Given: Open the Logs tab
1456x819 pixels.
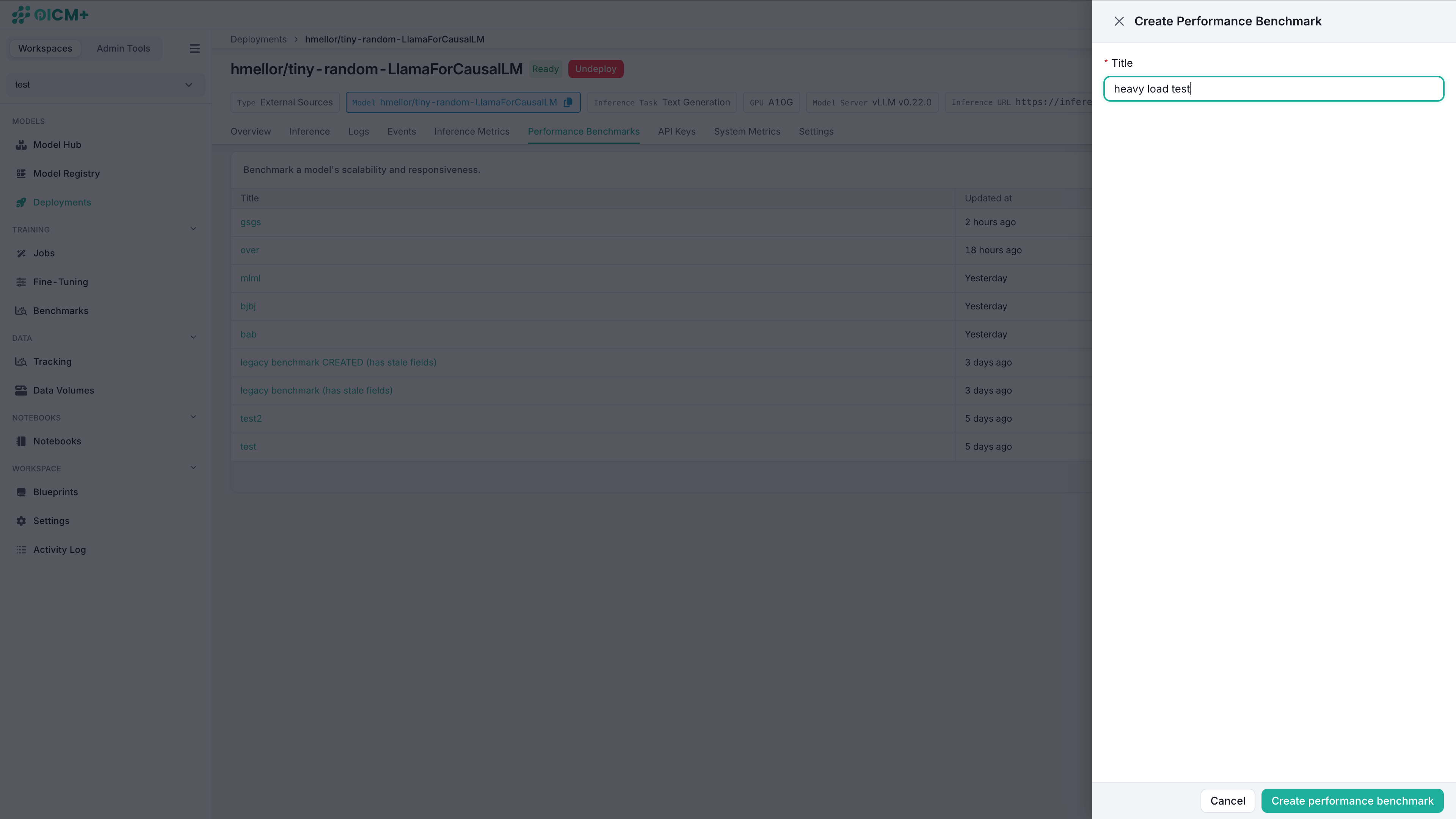Looking at the screenshot, I should click(358, 132).
